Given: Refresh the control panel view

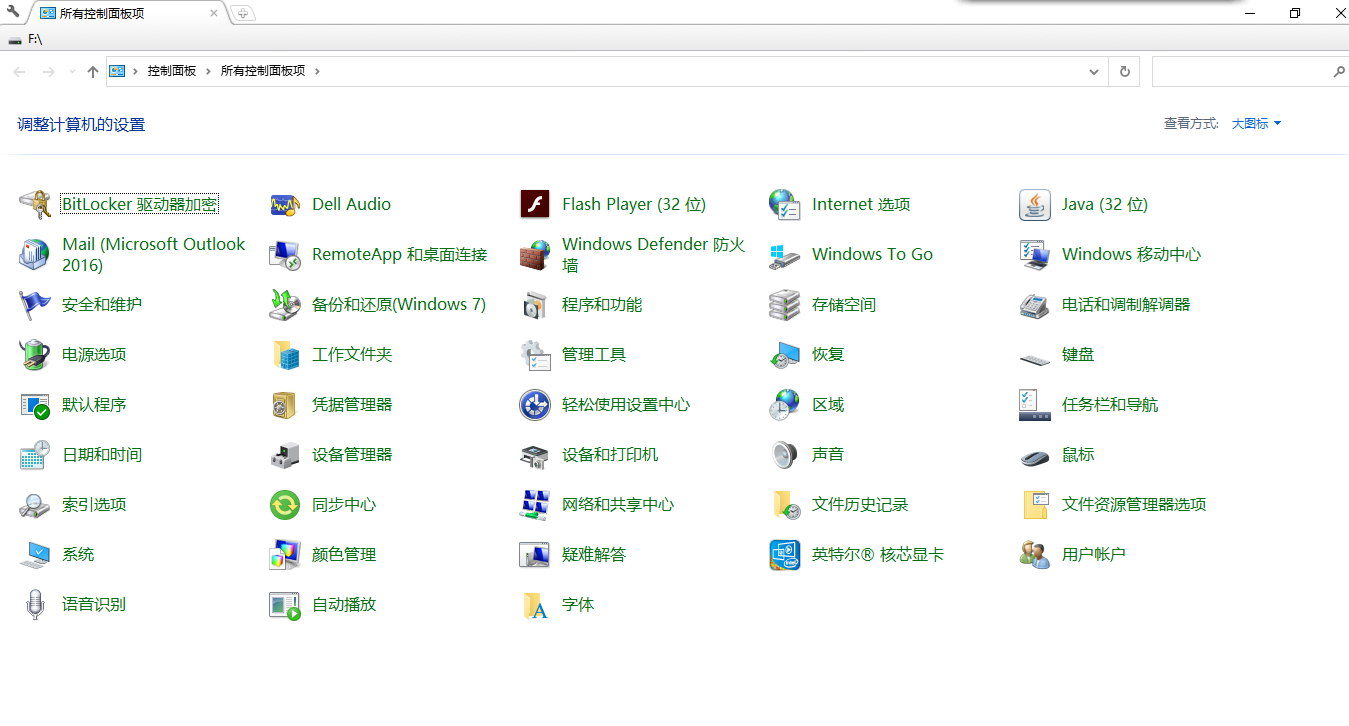Looking at the screenshot, I should click(1125, 72).
